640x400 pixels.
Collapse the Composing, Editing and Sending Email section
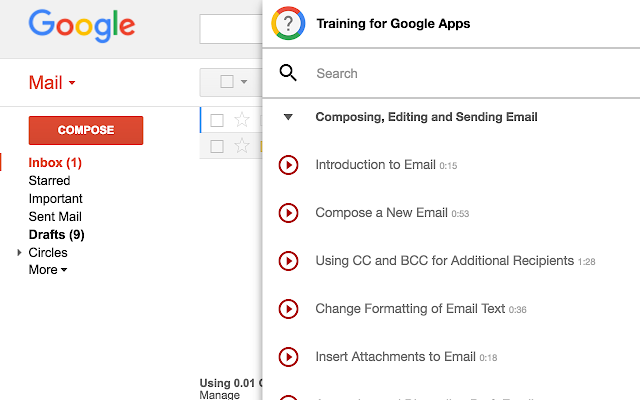pos(288,117)
